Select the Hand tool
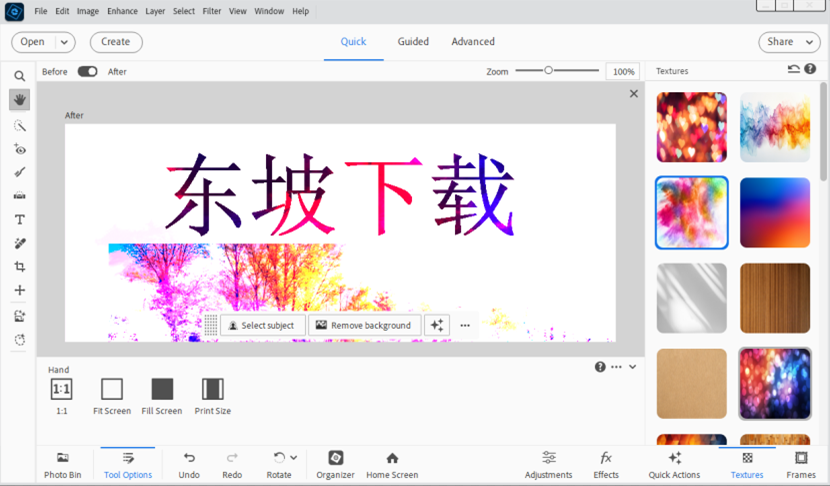 [x=19, y=100]
